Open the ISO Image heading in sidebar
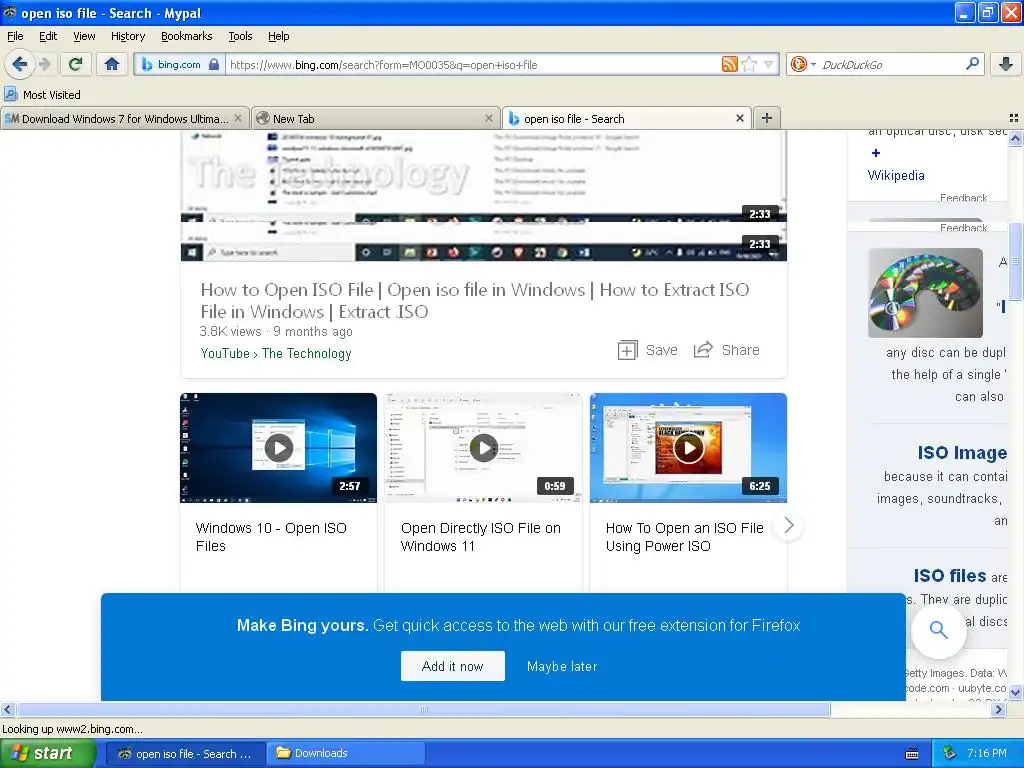1024x768 pixels. click(x=962, y=453)
